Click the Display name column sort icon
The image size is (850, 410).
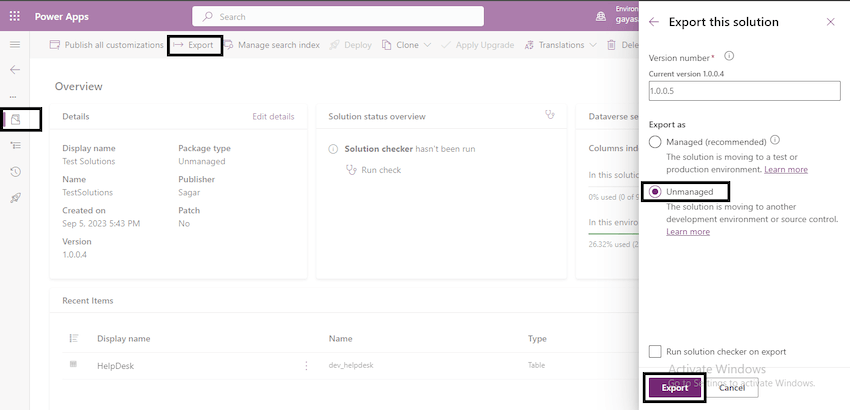(x=74, y=338)
